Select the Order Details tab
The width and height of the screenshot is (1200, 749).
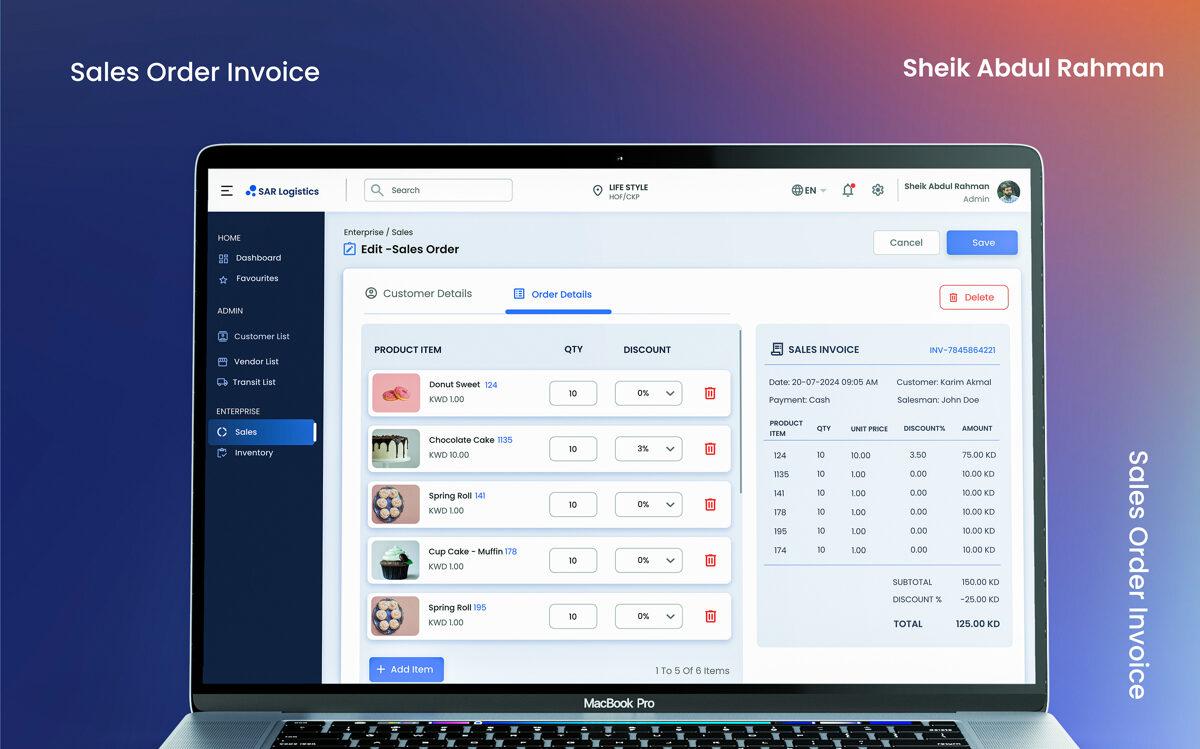pos(552,295)
